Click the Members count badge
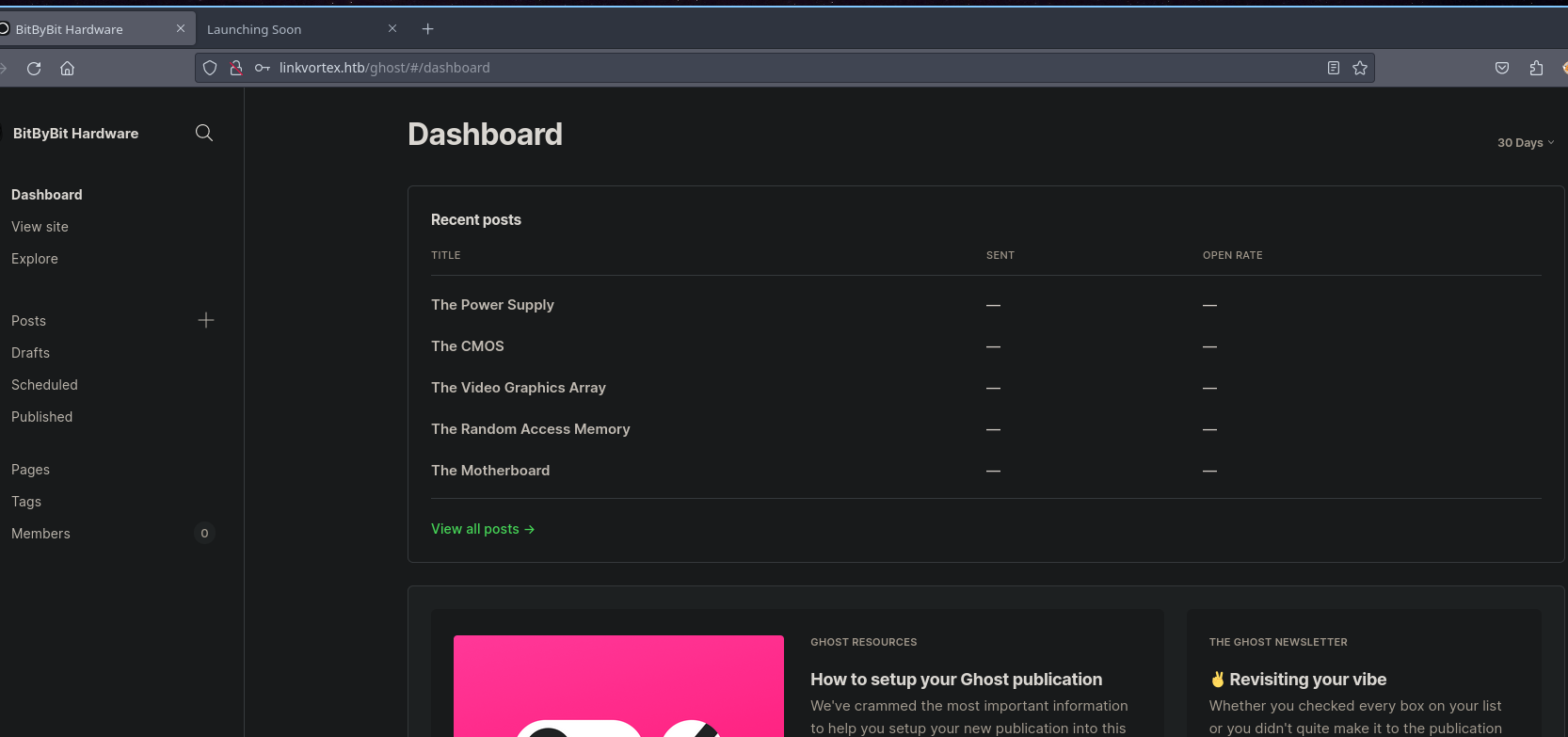Viewport: 1568px width, 737px height. [x=204, y=534]
